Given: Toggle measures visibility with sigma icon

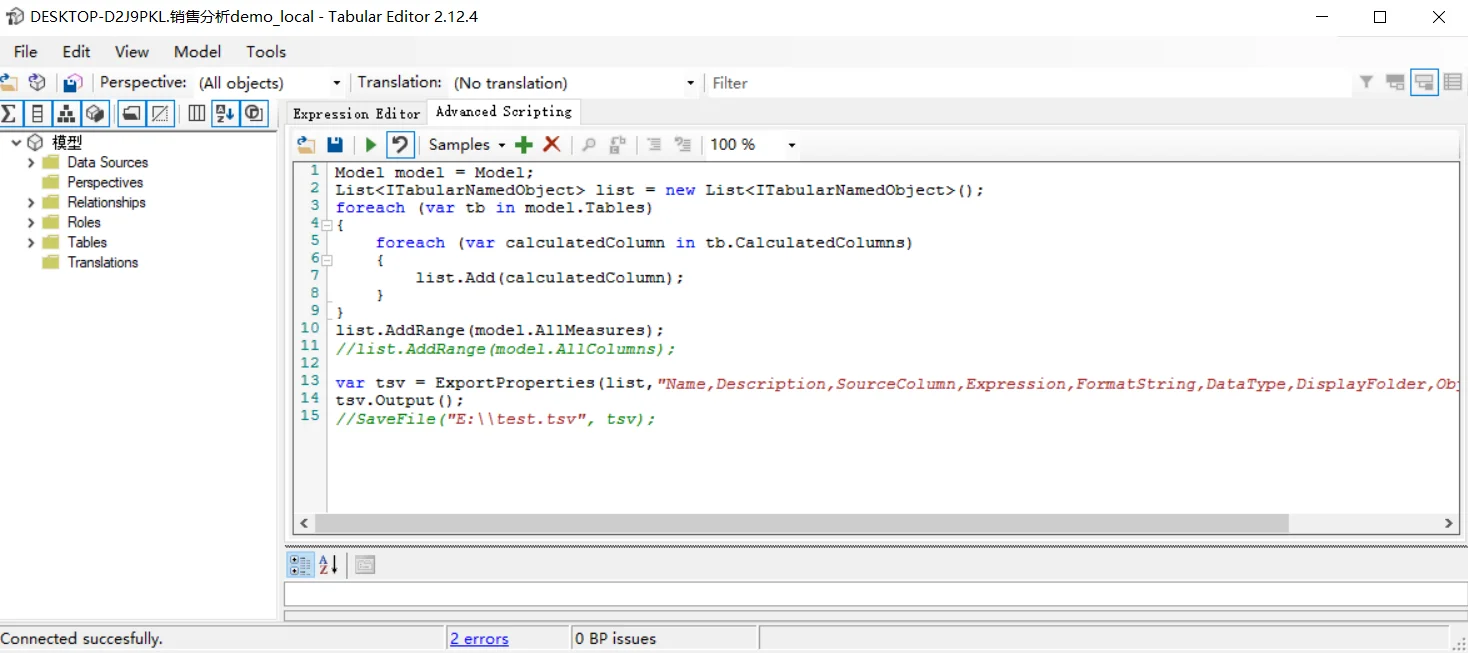Looking at the screenshot, I should (9, 113).
